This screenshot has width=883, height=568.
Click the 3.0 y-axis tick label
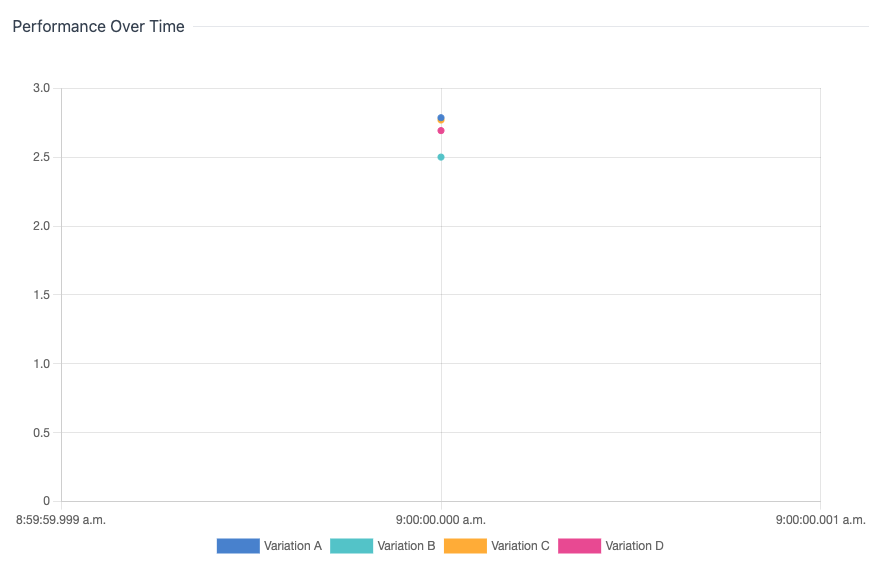[41, 88]
